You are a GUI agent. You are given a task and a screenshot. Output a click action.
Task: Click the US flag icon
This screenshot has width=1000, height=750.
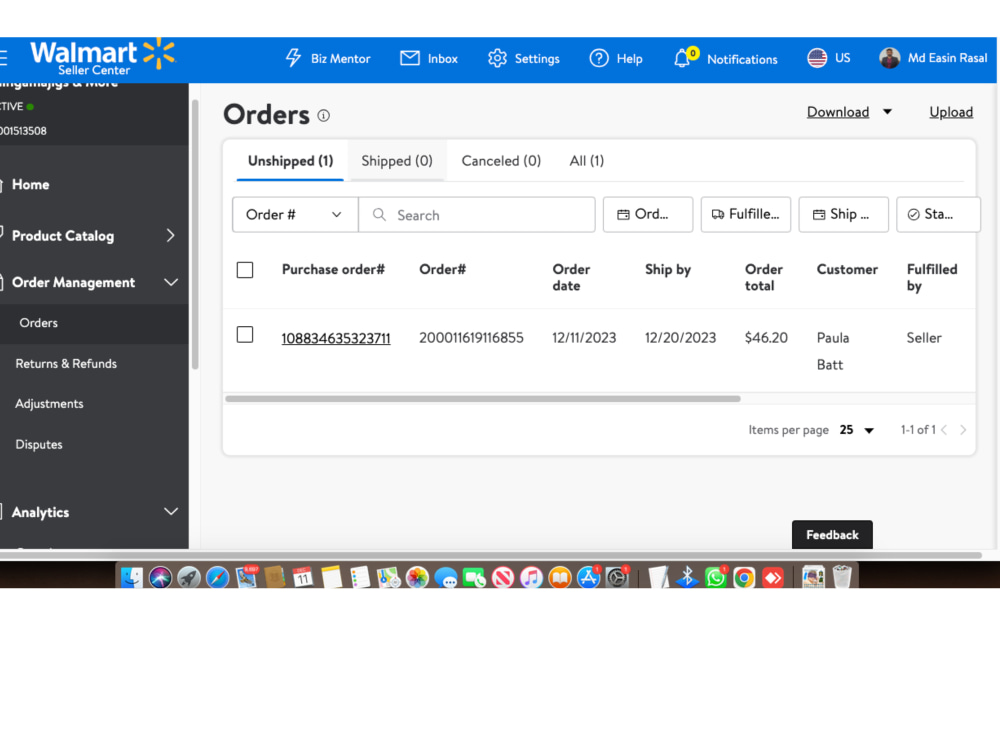click(x=817, y=58)
